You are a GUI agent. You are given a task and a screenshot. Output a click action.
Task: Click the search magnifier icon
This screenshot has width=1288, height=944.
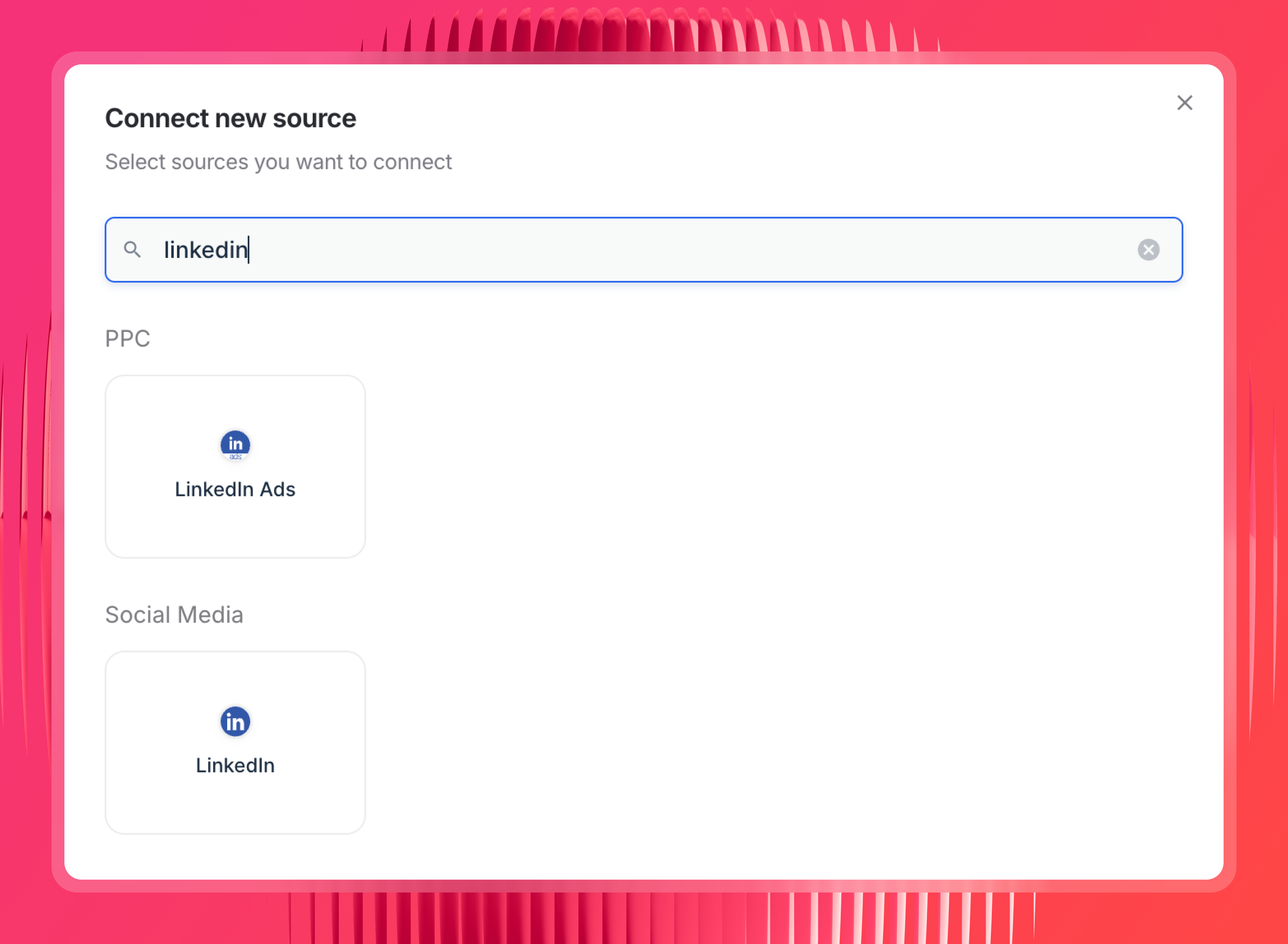132,250
